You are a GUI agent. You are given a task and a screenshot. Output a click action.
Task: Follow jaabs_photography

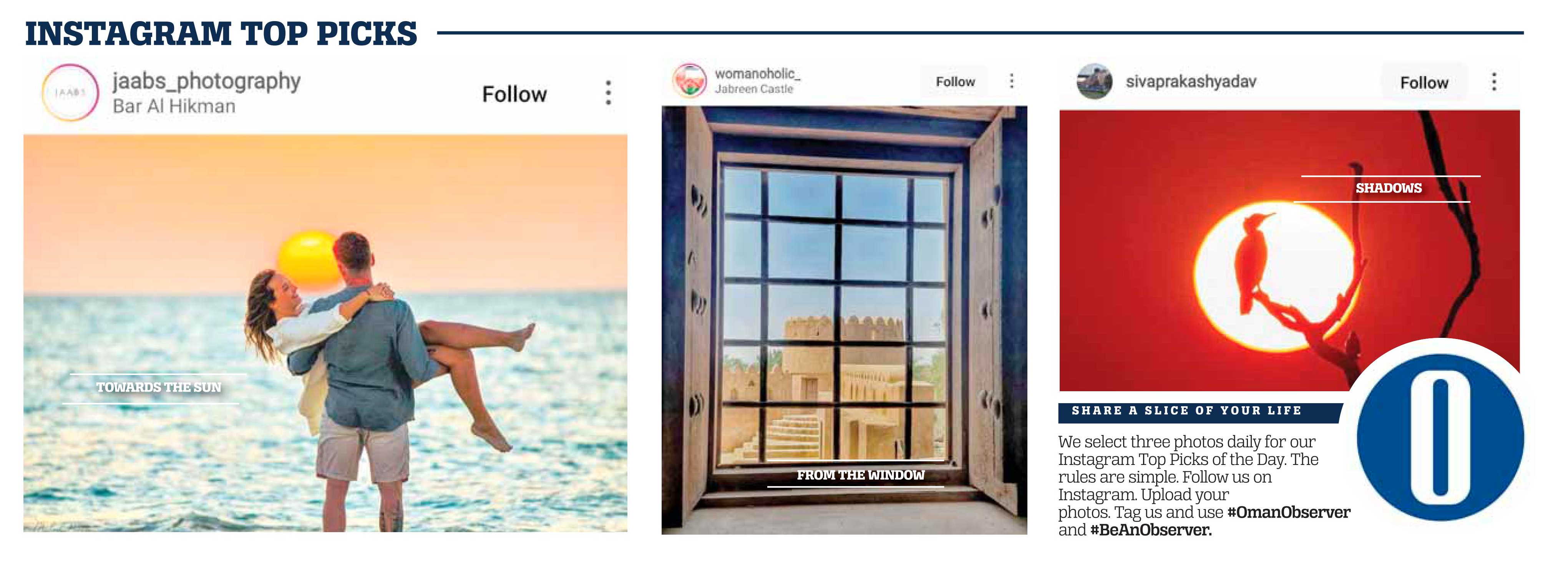[514, 94]
